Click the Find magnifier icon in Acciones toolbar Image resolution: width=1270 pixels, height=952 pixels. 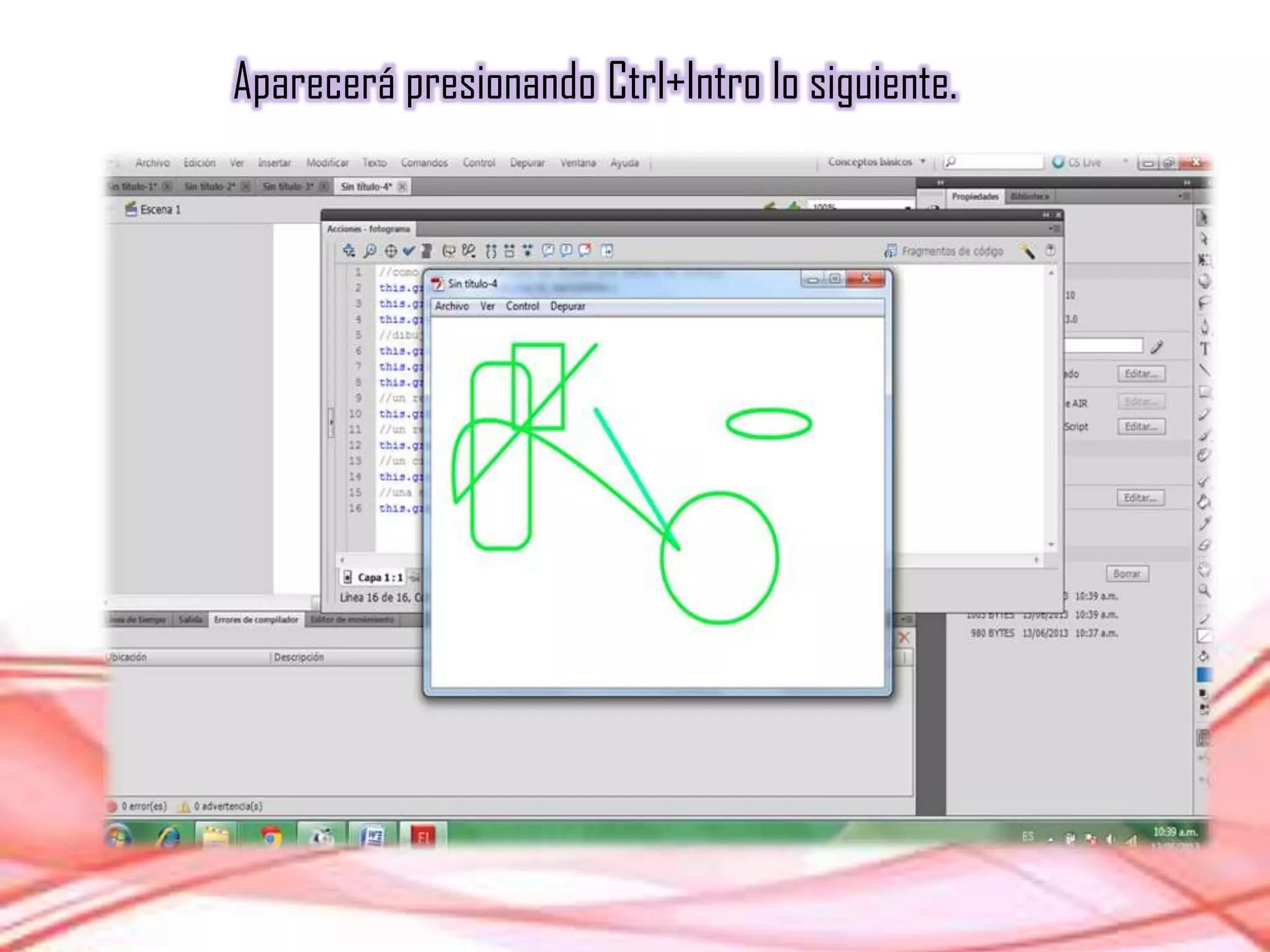coord(370,250)
